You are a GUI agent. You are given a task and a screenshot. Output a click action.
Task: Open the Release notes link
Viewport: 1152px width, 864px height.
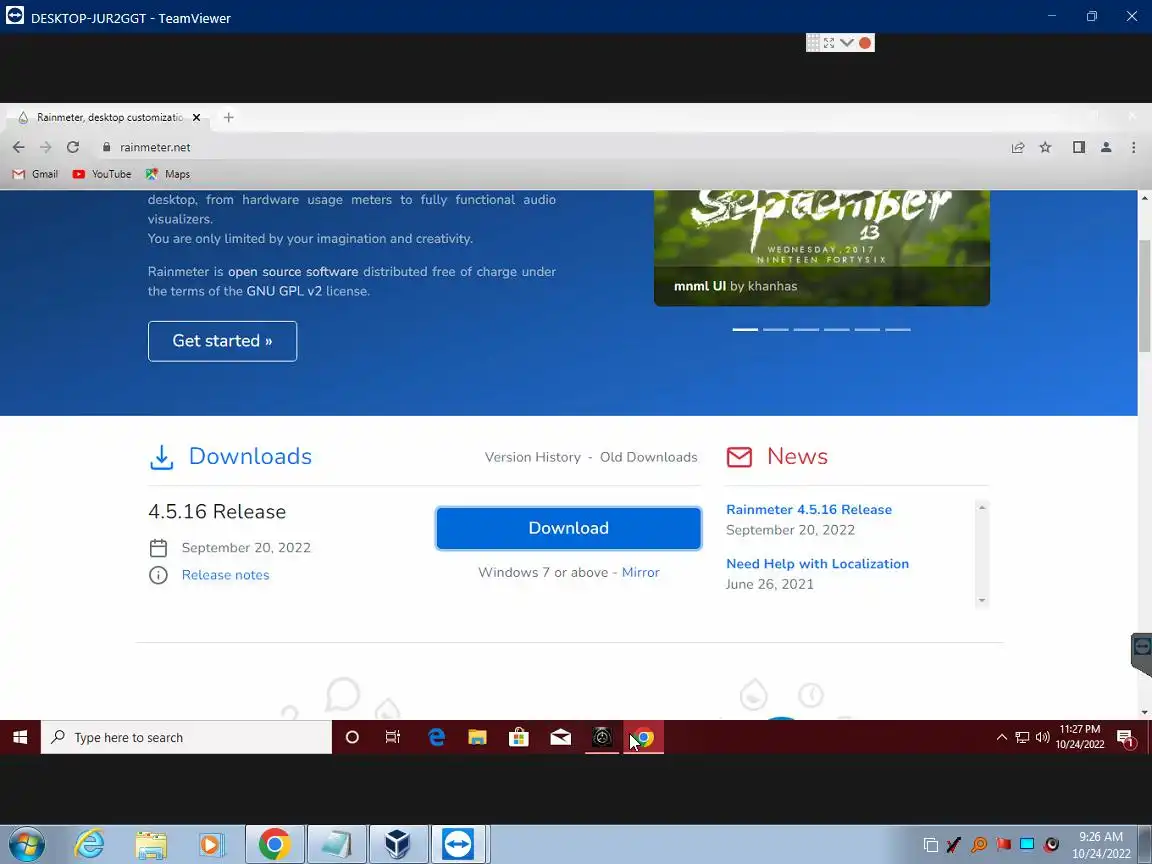tap(226, 575)
